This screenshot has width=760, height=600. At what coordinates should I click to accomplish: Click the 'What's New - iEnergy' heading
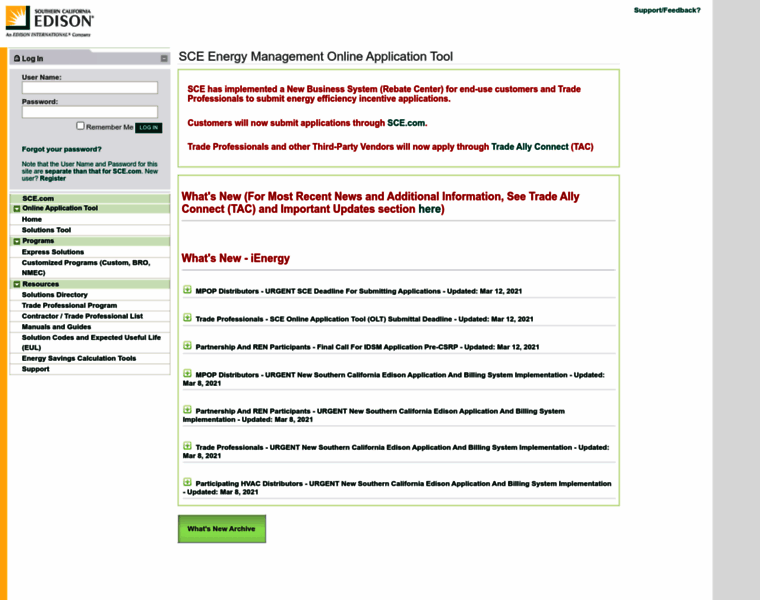(x=236, y=258)
